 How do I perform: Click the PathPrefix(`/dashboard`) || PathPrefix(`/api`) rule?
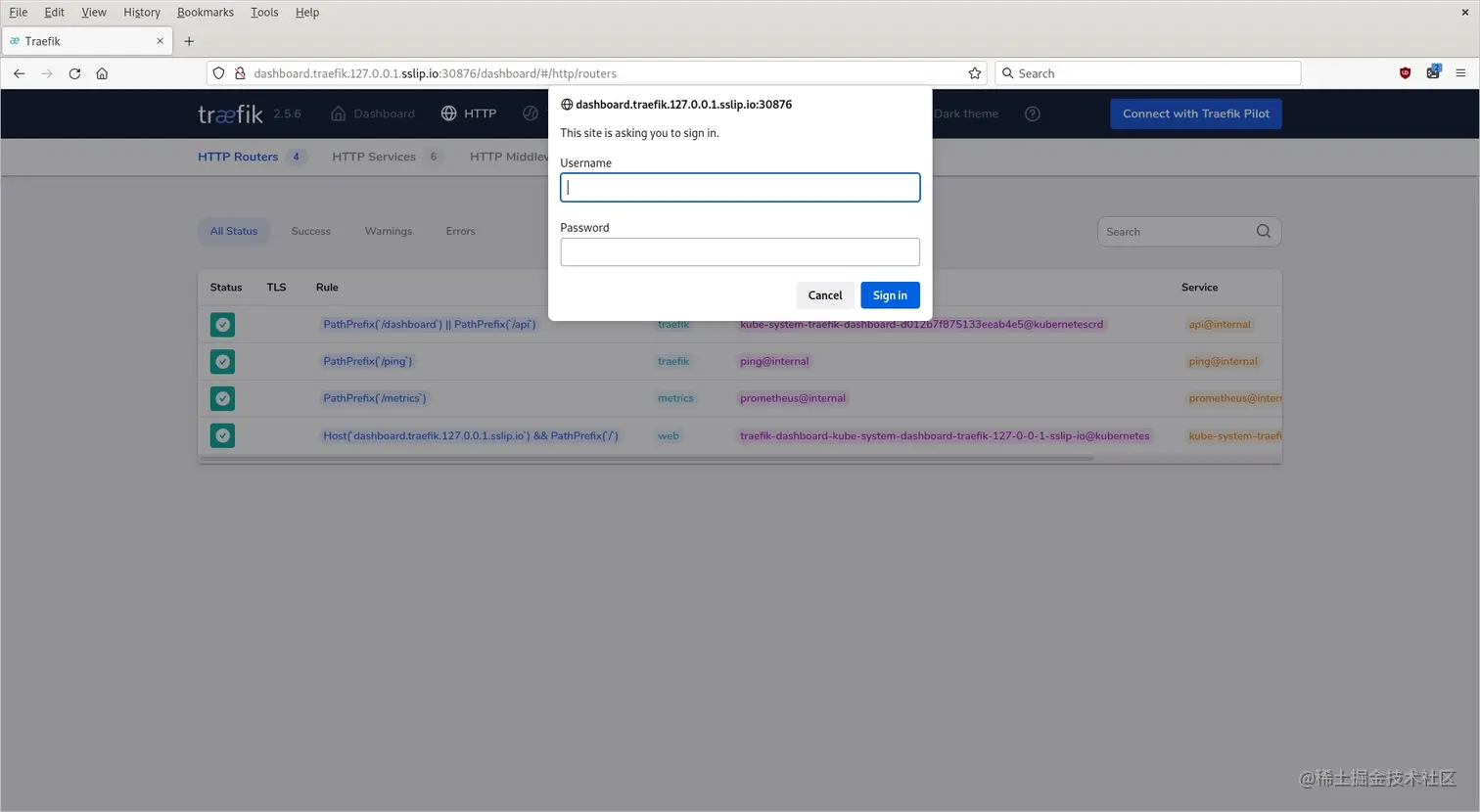coord(430,325)
